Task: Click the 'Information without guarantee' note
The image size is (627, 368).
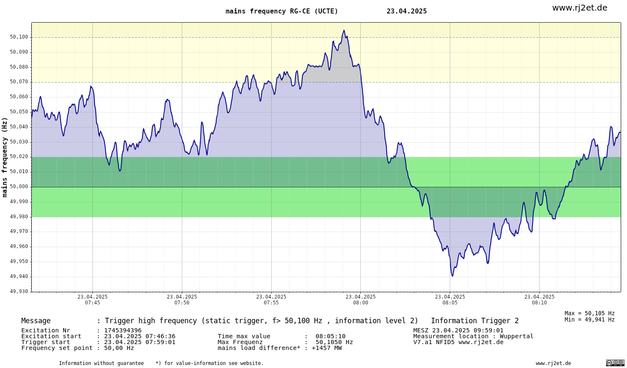Action: [101, 363]
